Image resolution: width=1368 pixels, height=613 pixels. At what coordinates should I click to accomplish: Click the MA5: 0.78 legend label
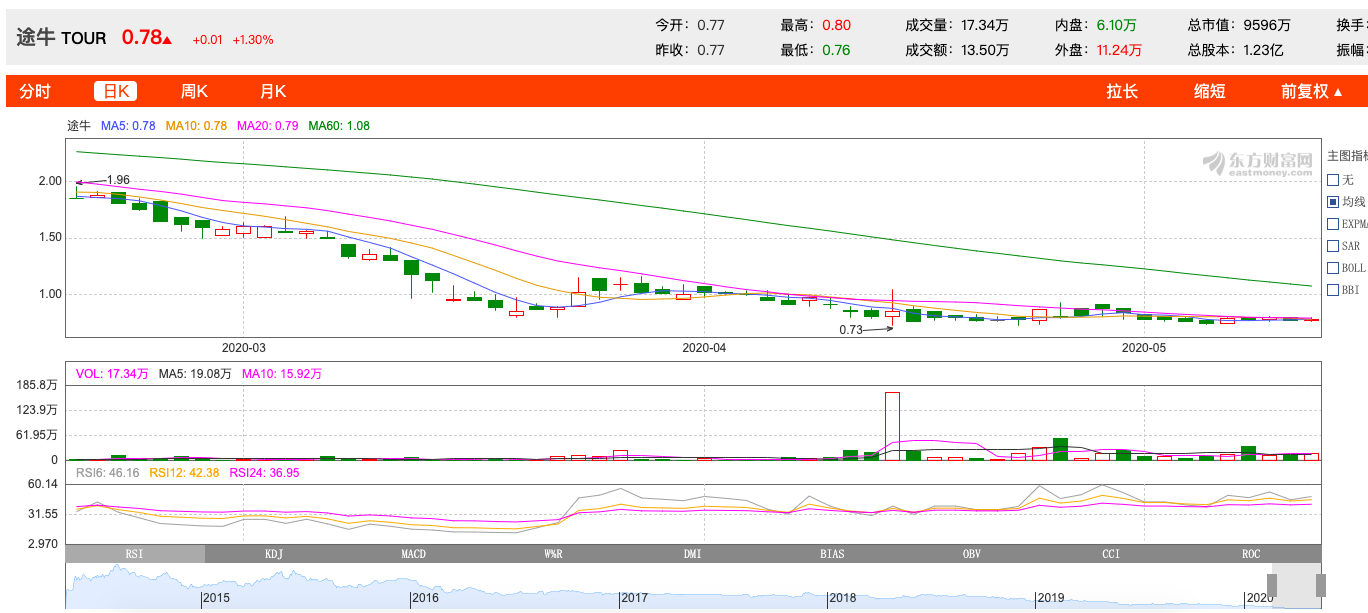click(x=128, y=126)
